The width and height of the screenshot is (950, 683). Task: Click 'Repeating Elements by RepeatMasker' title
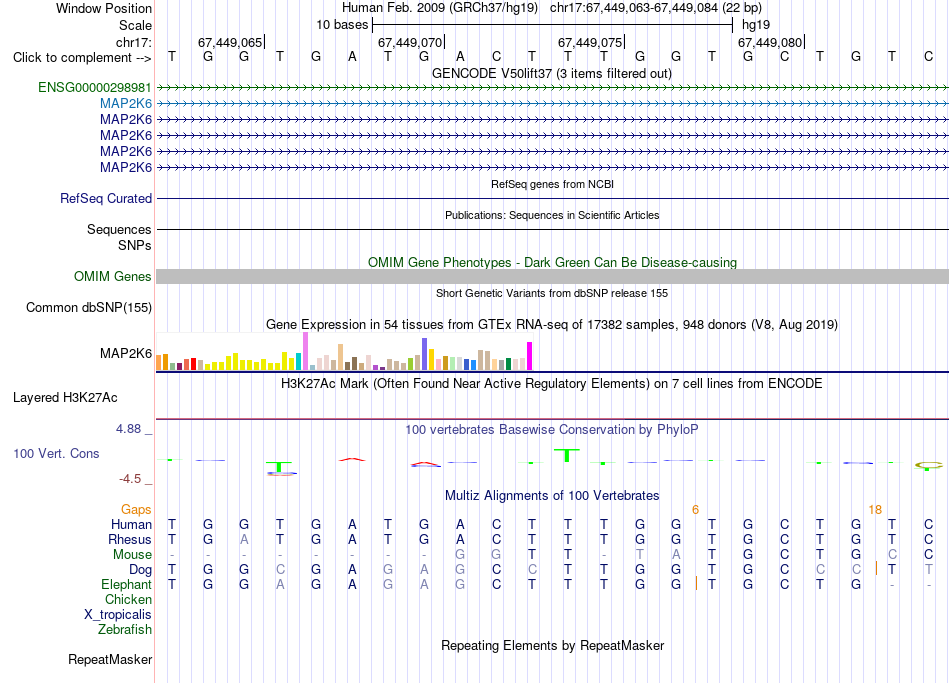(553, 645)
